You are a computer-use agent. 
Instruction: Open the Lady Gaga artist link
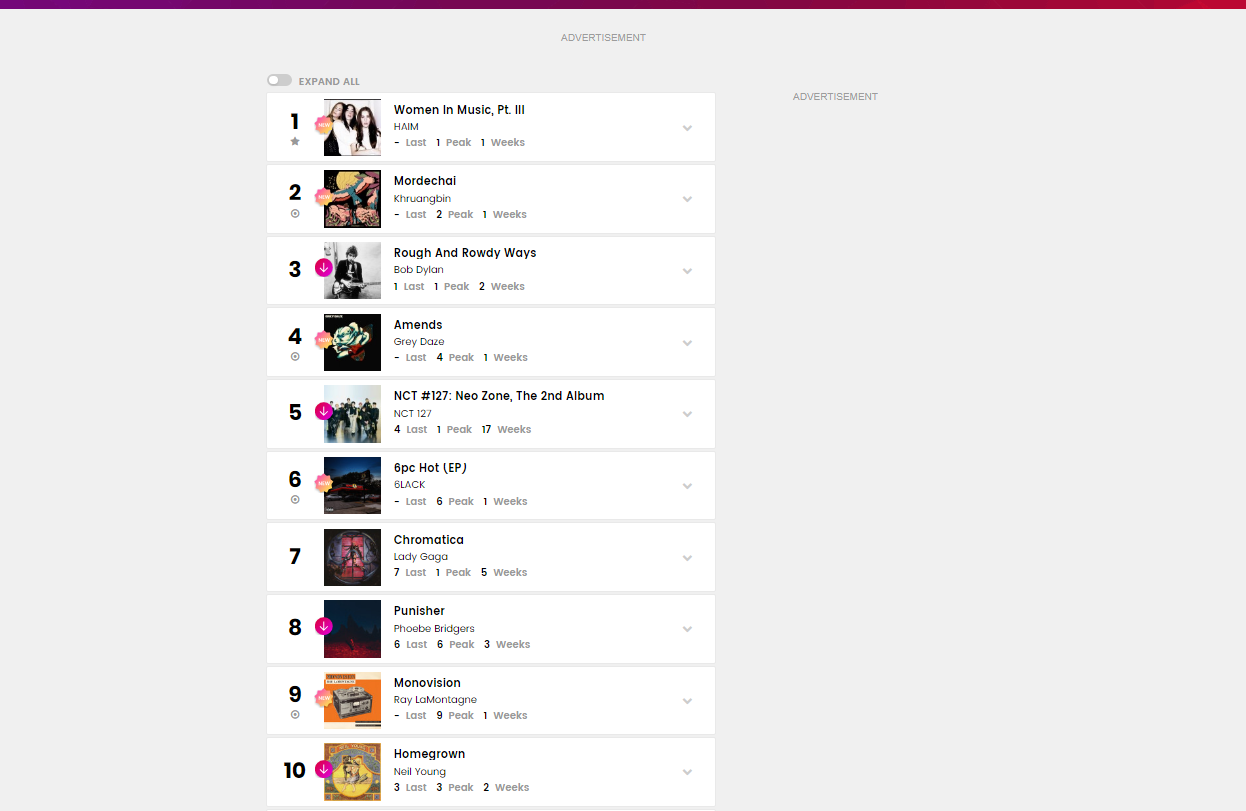tap(421, 557)
